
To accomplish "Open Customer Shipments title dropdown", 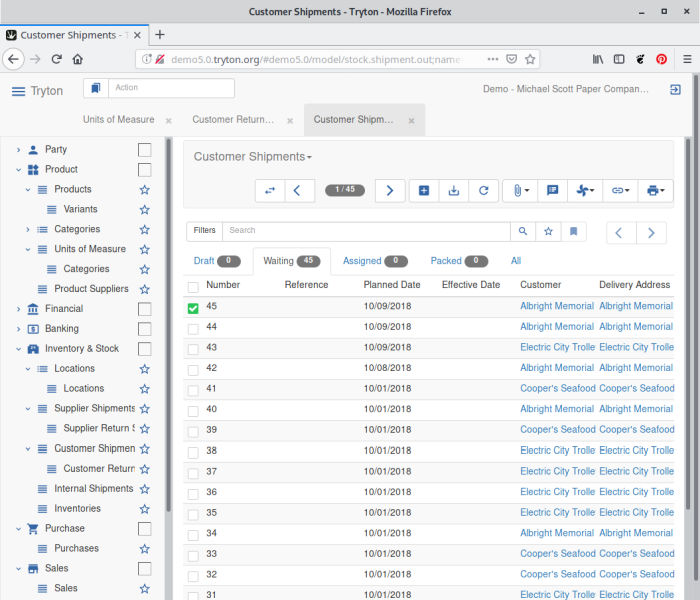I will (x=253, y=157).
